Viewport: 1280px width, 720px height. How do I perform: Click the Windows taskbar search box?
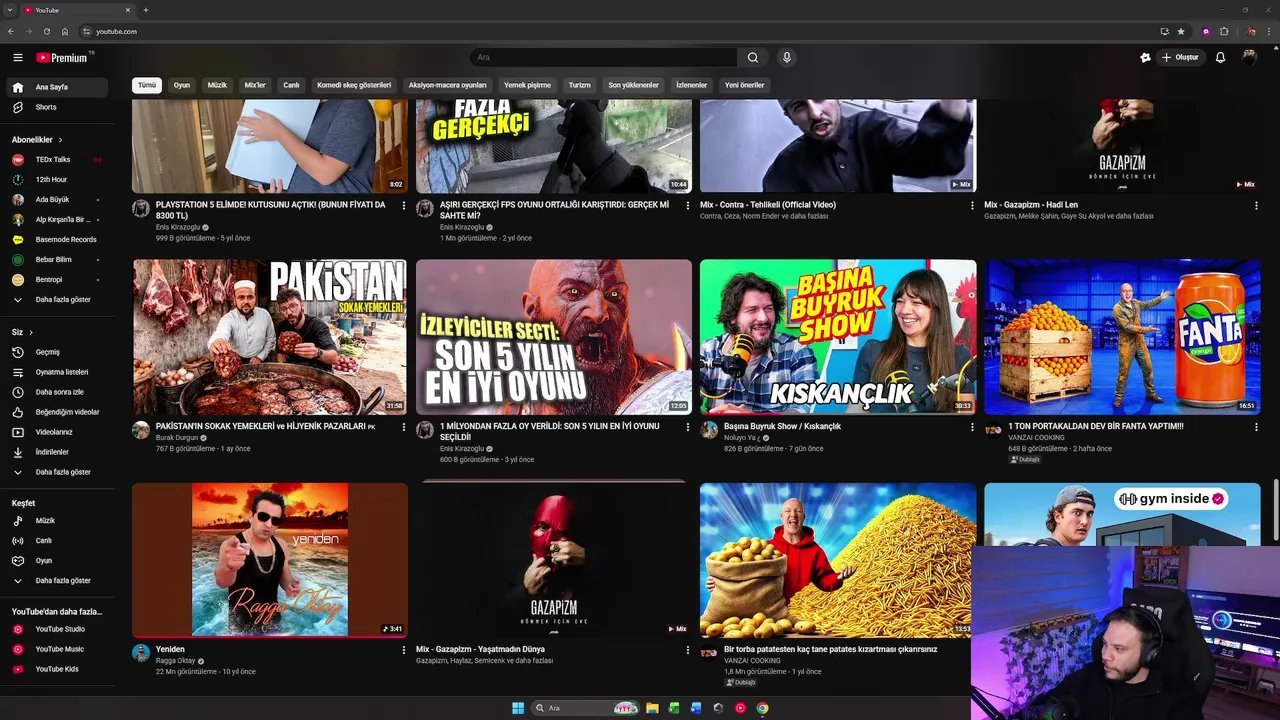click(587, 708)
